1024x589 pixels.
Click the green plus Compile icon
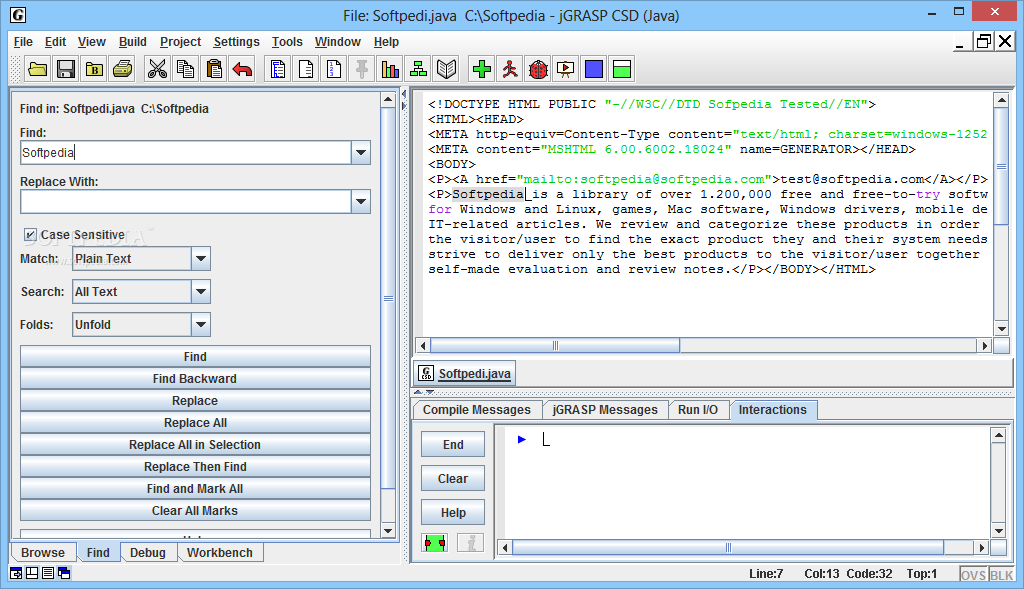point(481,69)
